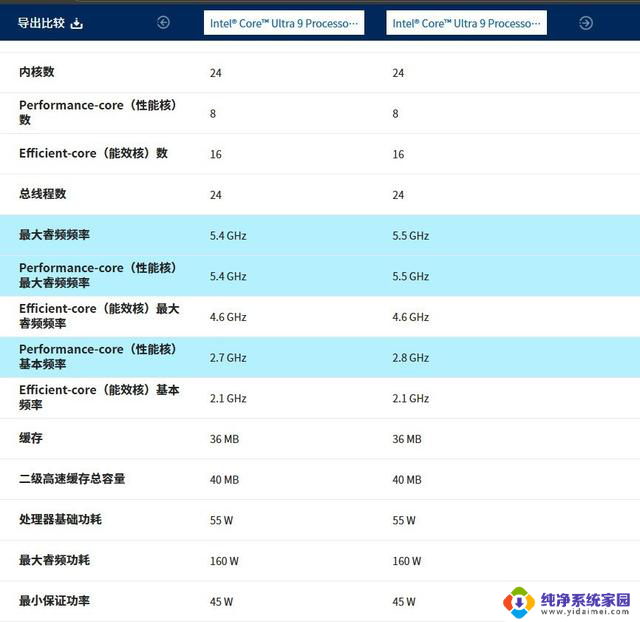Select the 处理器基础功耗 row label
This screenshot has width=640, height=622.
(60, 520)
